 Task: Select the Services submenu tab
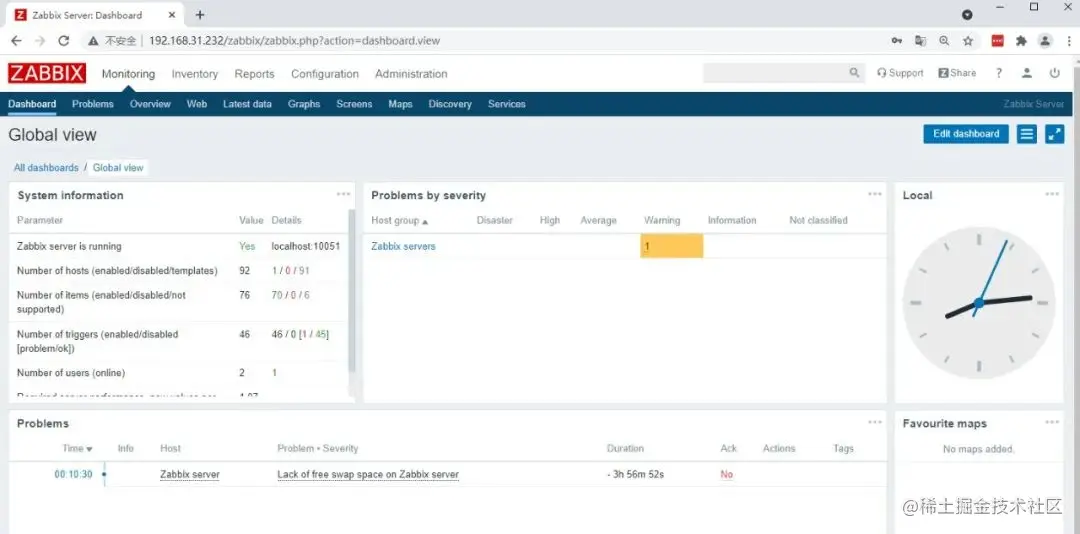(x=506, y=104)
